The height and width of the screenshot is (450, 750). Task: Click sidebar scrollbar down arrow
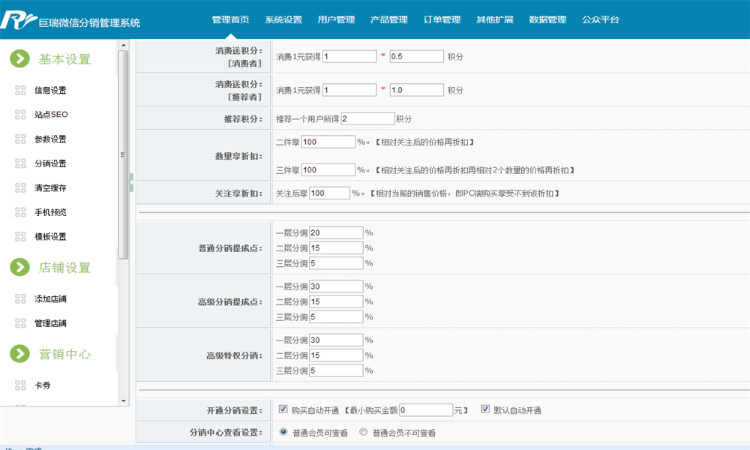(123, 401)
